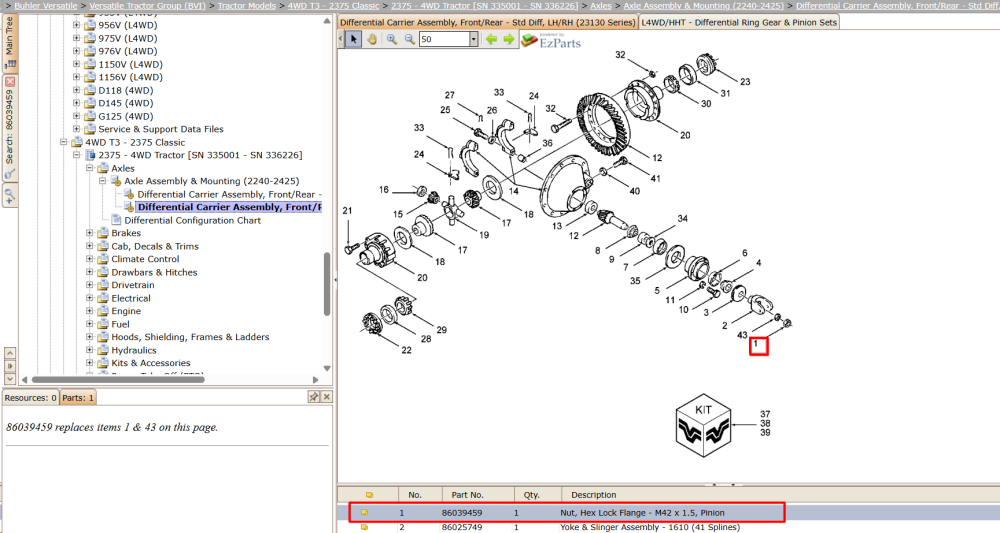Select Hoods, Shielding, Frames & Ladders item
This screenshot has height=533, width=1000.
point(190,337)
